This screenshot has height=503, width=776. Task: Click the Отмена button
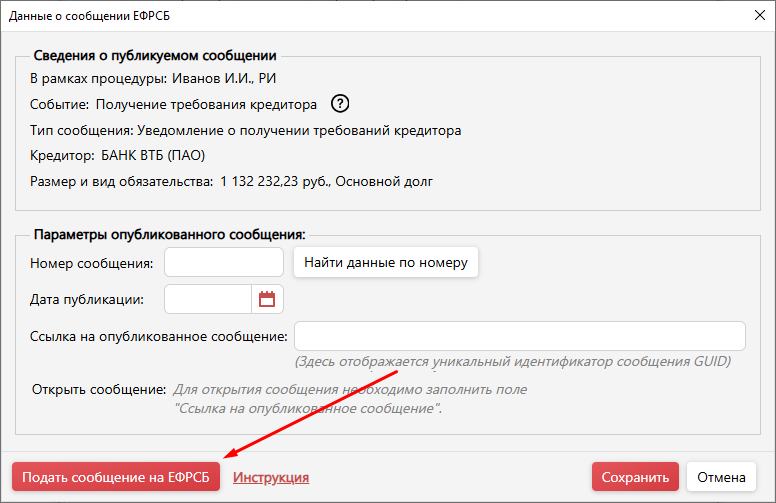(721, 477)
